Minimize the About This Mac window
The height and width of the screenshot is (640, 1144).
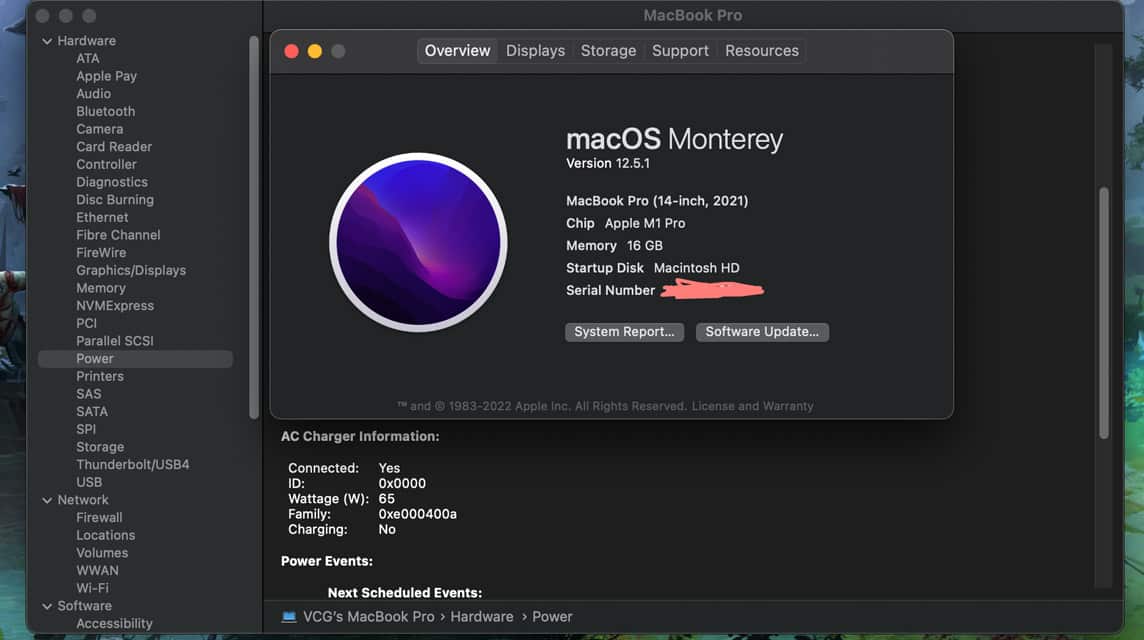click(314, 51)
